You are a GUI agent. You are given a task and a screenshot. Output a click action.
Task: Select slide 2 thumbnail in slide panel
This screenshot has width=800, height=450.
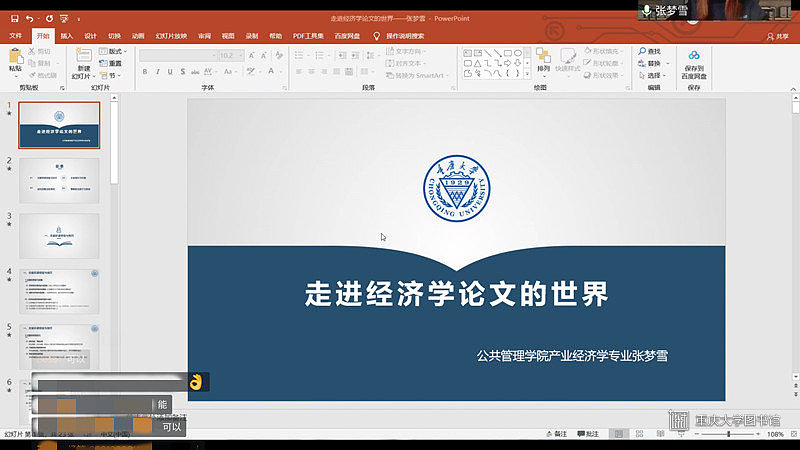click(59, 181)
